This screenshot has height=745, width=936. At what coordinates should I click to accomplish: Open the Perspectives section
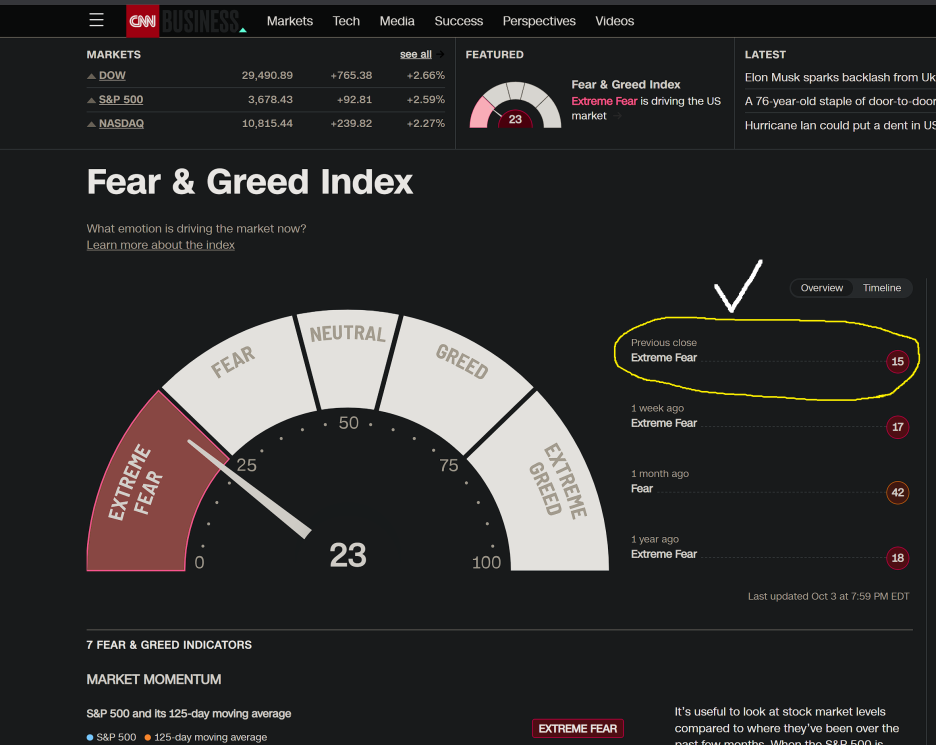pyautogui.click(x=539, y=21)
